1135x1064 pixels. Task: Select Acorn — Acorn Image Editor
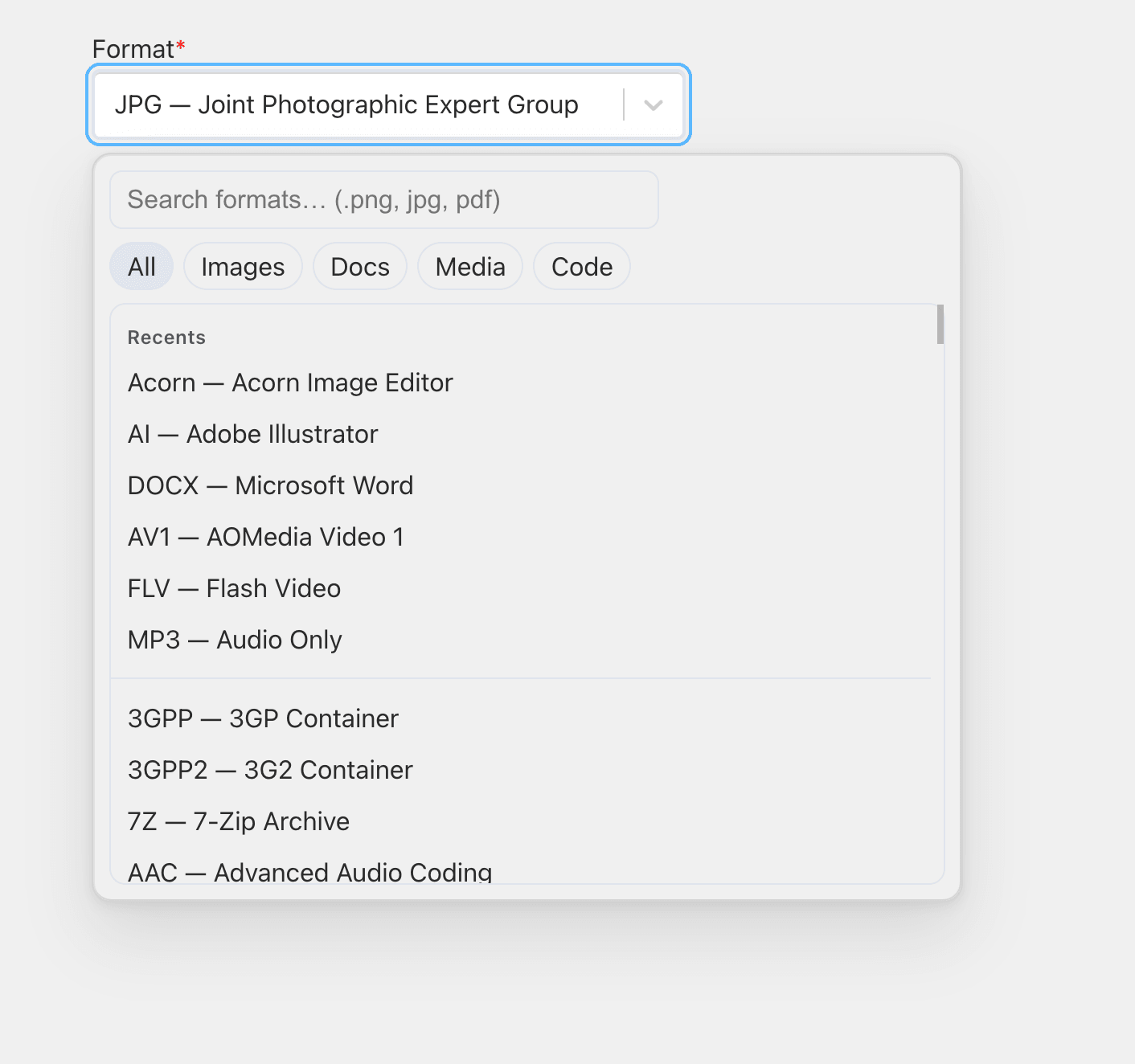[x=290, y=383]
